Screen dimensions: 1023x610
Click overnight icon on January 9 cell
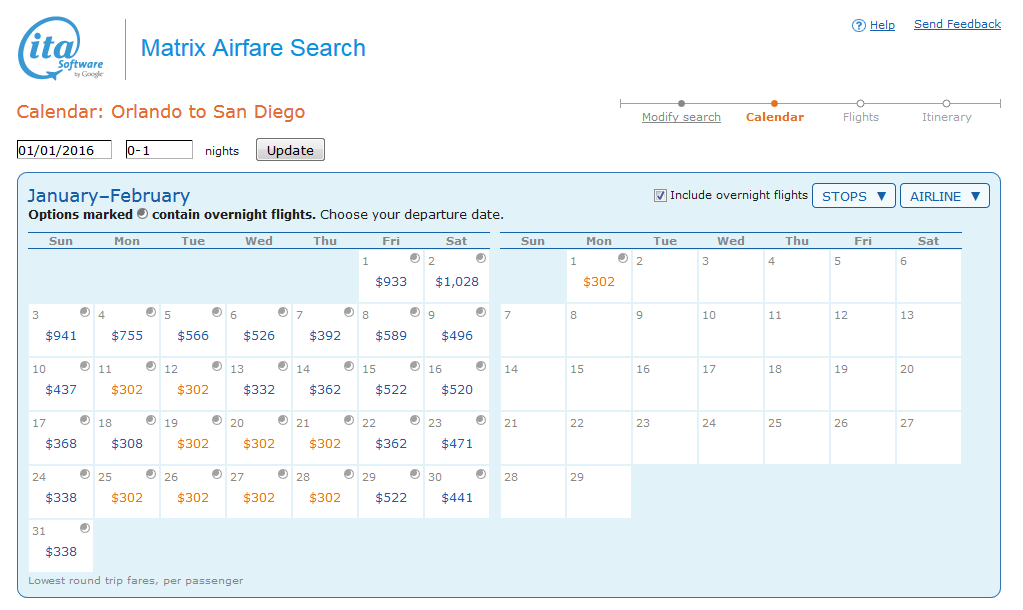[481, 312]
